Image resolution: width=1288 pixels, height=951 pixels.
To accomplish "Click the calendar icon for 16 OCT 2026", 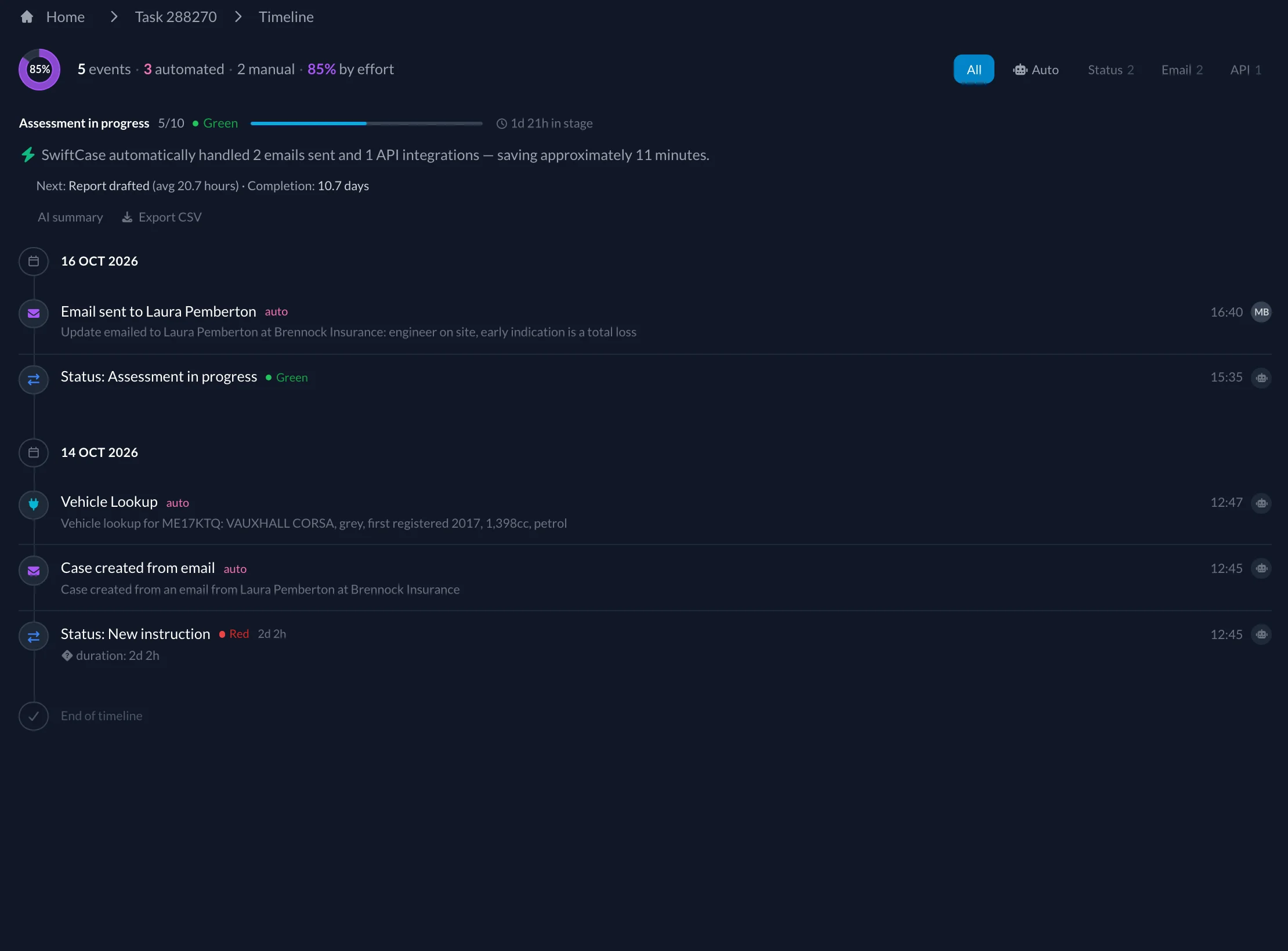I will point(34,262).
